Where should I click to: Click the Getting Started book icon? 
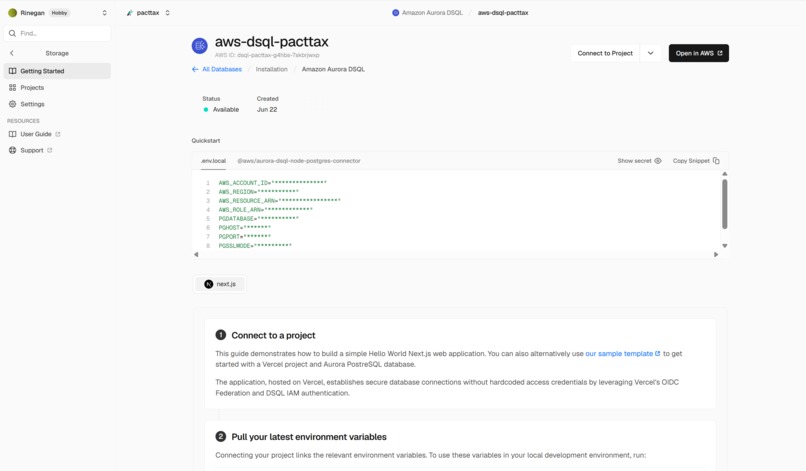tap(12, 71)
